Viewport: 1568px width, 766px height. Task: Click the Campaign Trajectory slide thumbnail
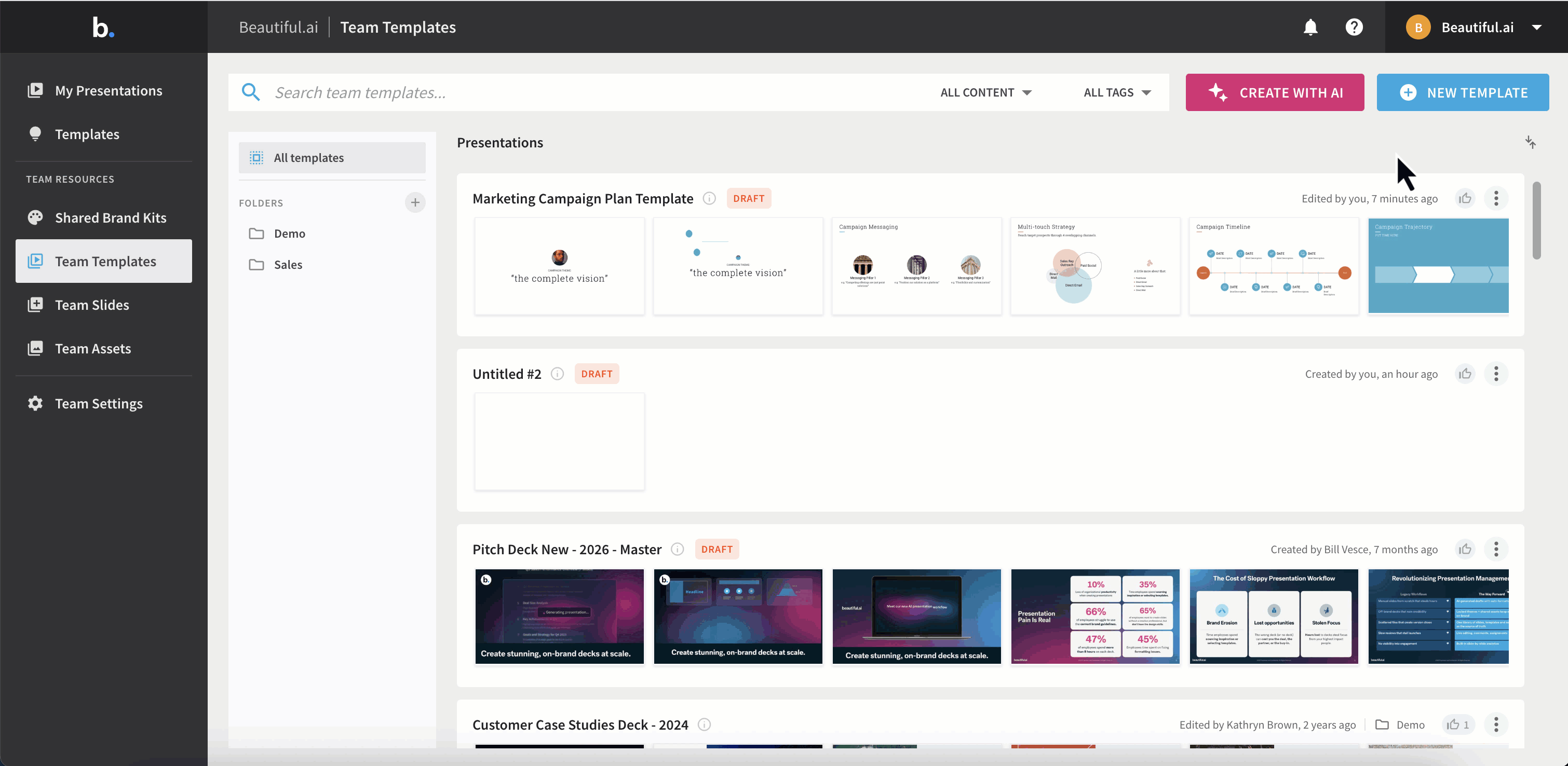(1438, 266)
